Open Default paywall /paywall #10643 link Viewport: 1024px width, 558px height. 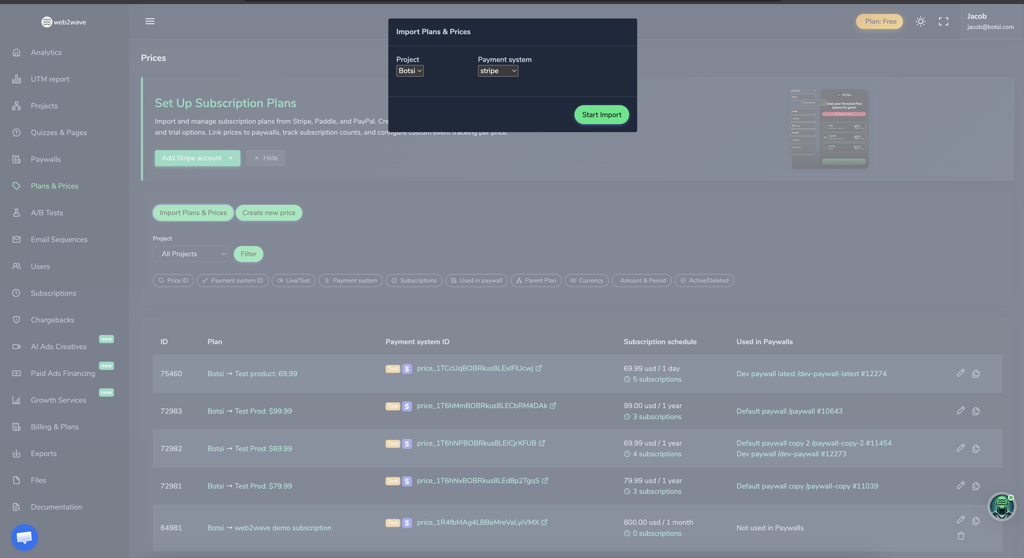click(789, 411)
